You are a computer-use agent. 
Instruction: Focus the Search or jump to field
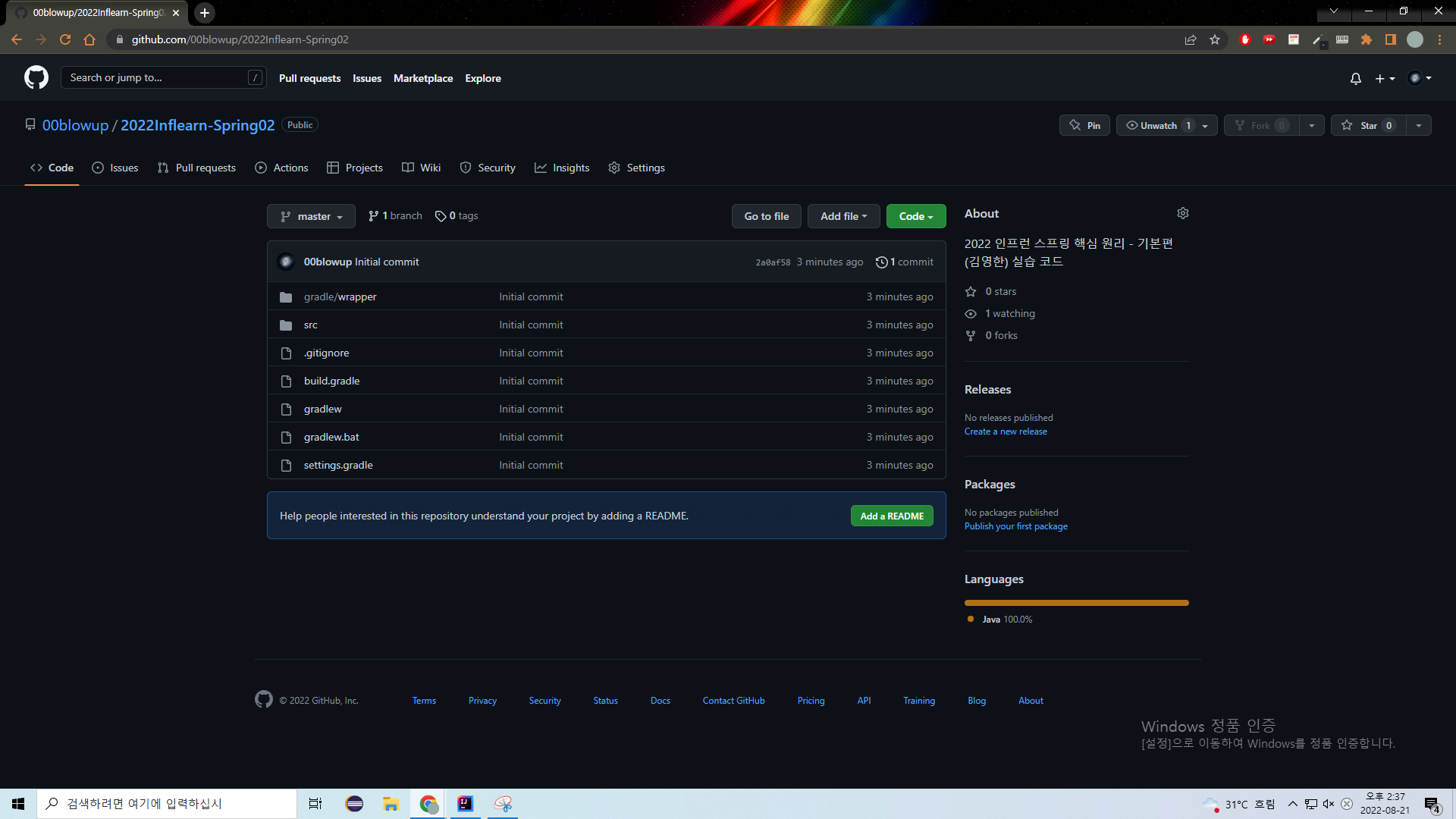(155, 77)
